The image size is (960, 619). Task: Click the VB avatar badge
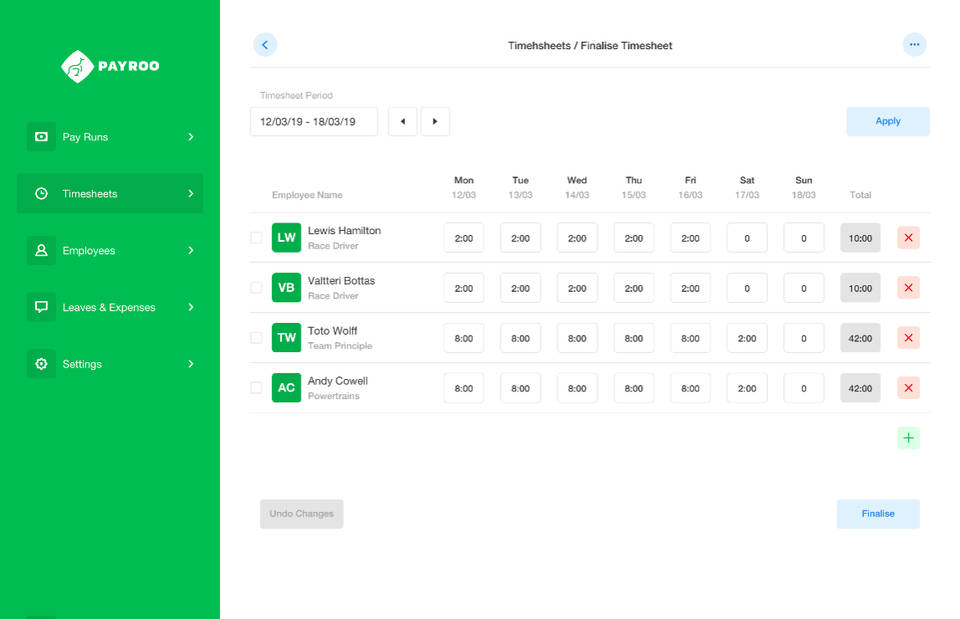[287, 288]
